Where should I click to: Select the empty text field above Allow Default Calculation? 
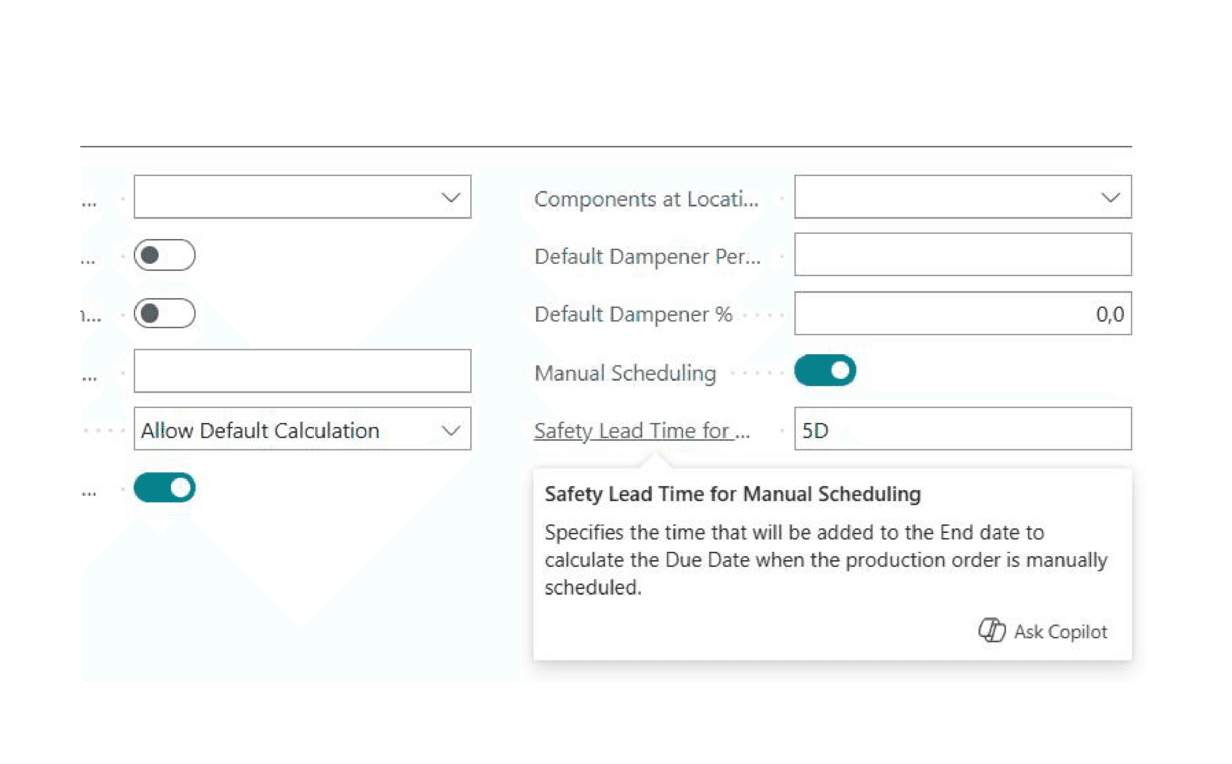pyautogui.click(x=302, y=371)
